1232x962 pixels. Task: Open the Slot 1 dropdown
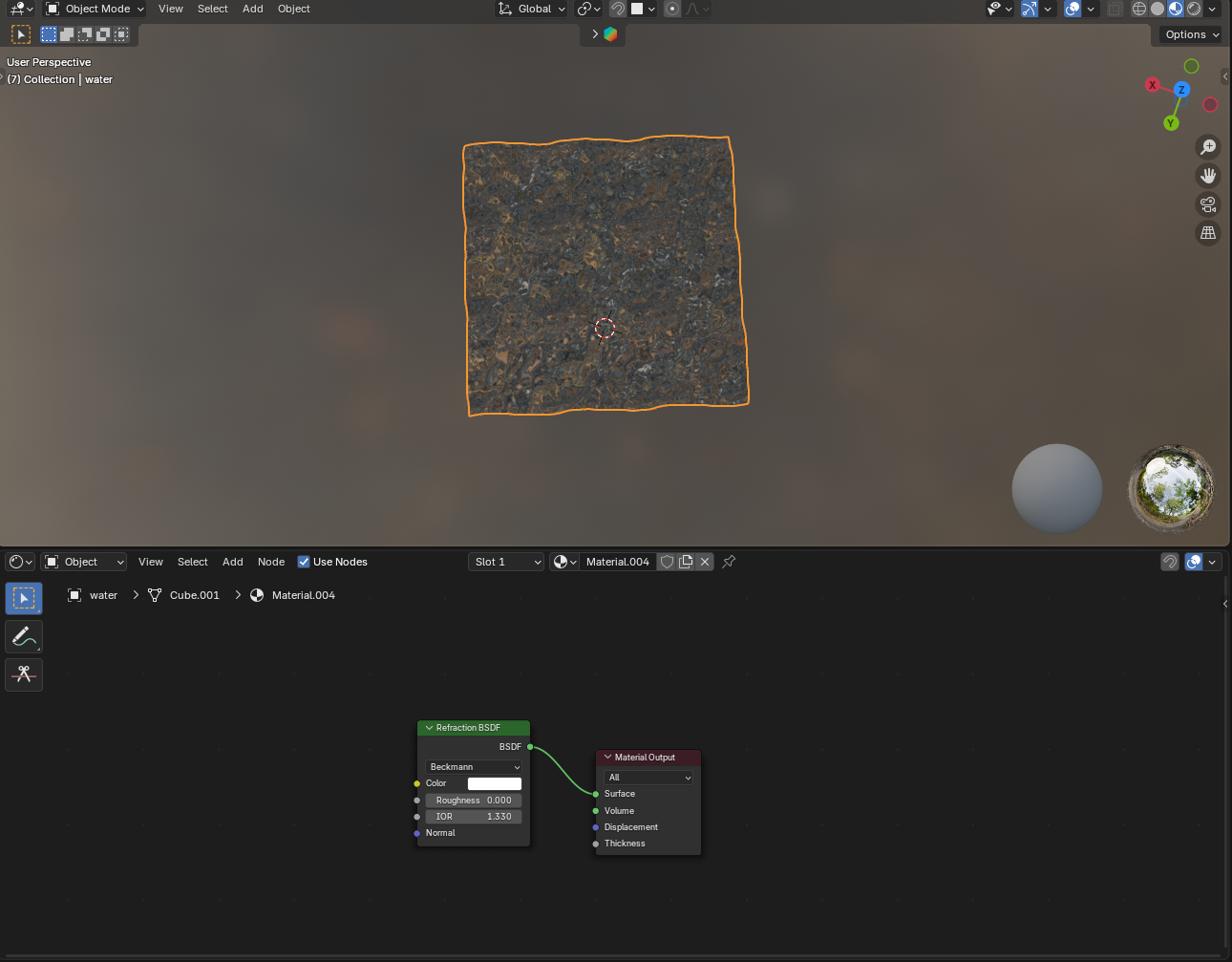(506, 562)
